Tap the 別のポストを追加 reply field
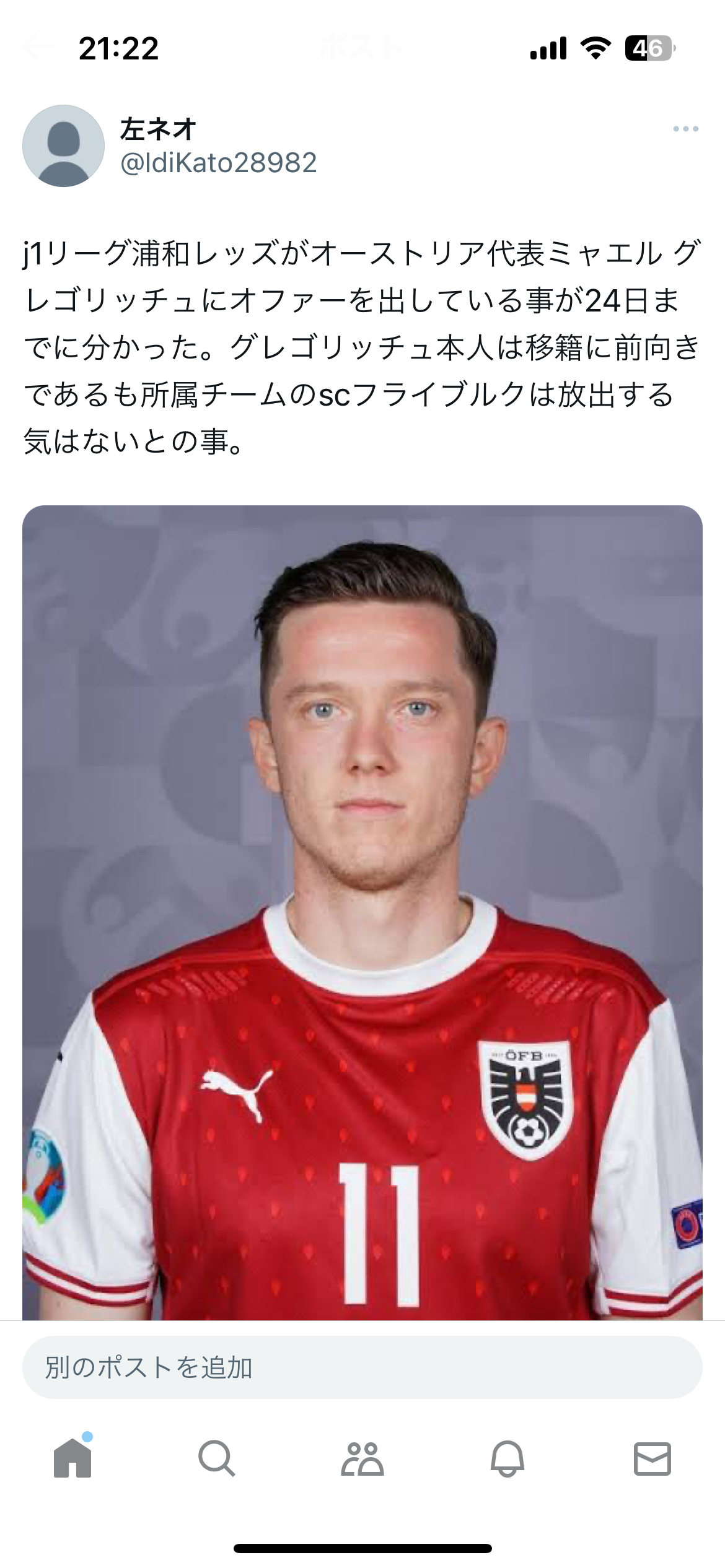The width and height of the screenshot is (725, 1568). [x=362, y=1367]
